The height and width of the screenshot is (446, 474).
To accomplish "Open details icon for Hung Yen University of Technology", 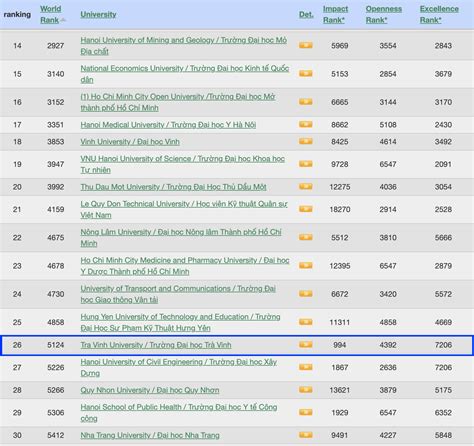I will (306, 322).
